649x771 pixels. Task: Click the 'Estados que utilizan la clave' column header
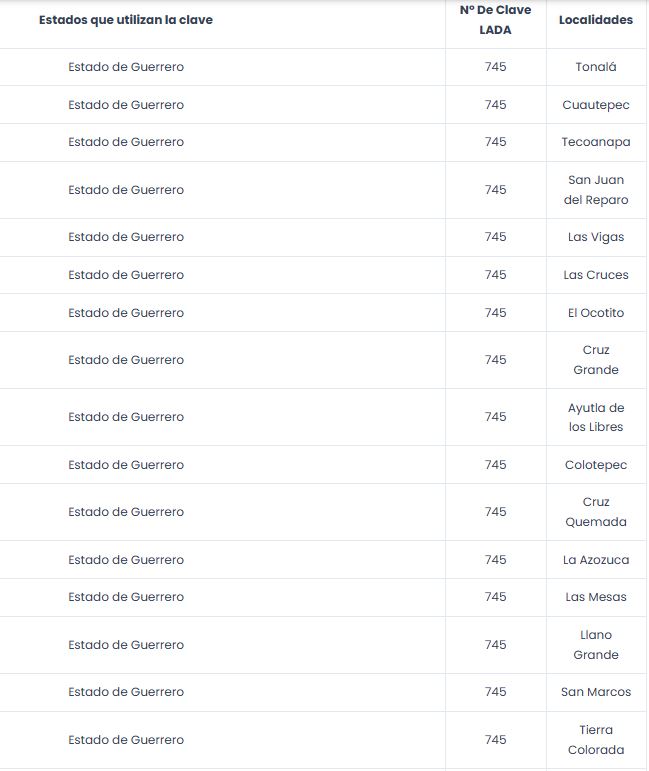(126, 20)
